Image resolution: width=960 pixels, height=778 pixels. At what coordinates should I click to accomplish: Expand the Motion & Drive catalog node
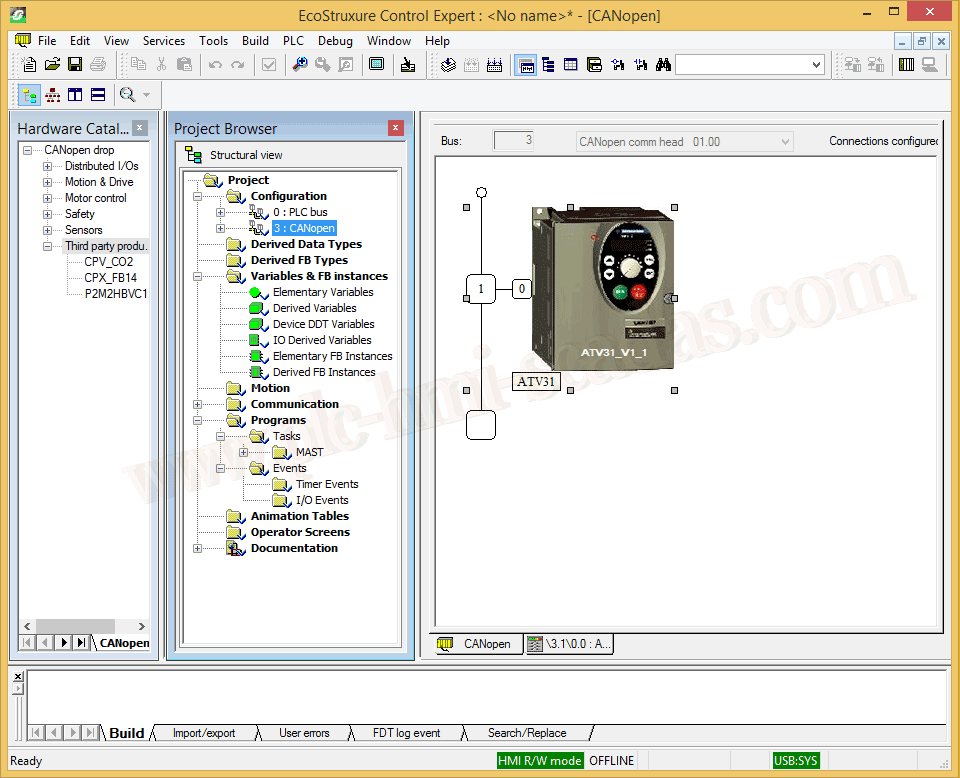47,182
